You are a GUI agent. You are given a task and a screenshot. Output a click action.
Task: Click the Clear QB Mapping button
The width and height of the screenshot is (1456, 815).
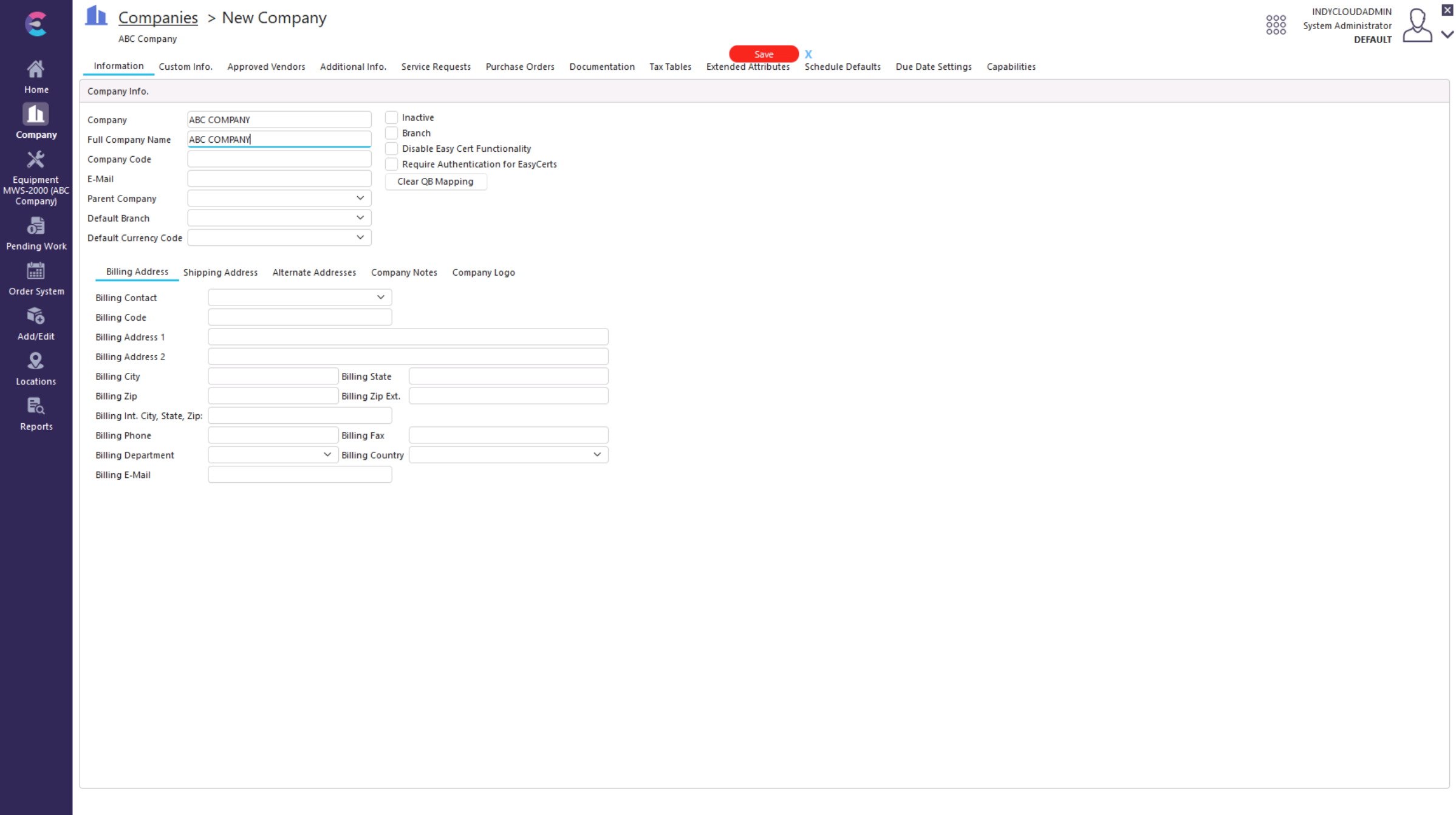click(x=435, y=182)
